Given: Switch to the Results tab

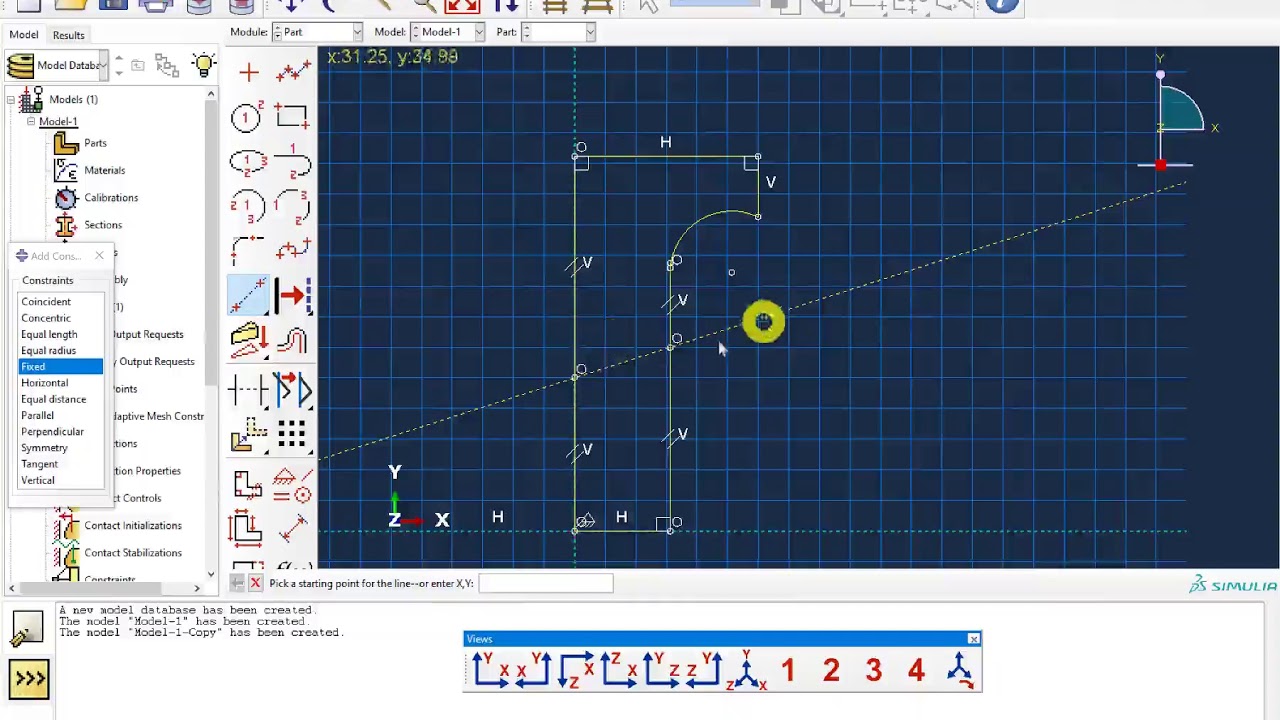Looking at the screenshot, I should tap(69, 35).
